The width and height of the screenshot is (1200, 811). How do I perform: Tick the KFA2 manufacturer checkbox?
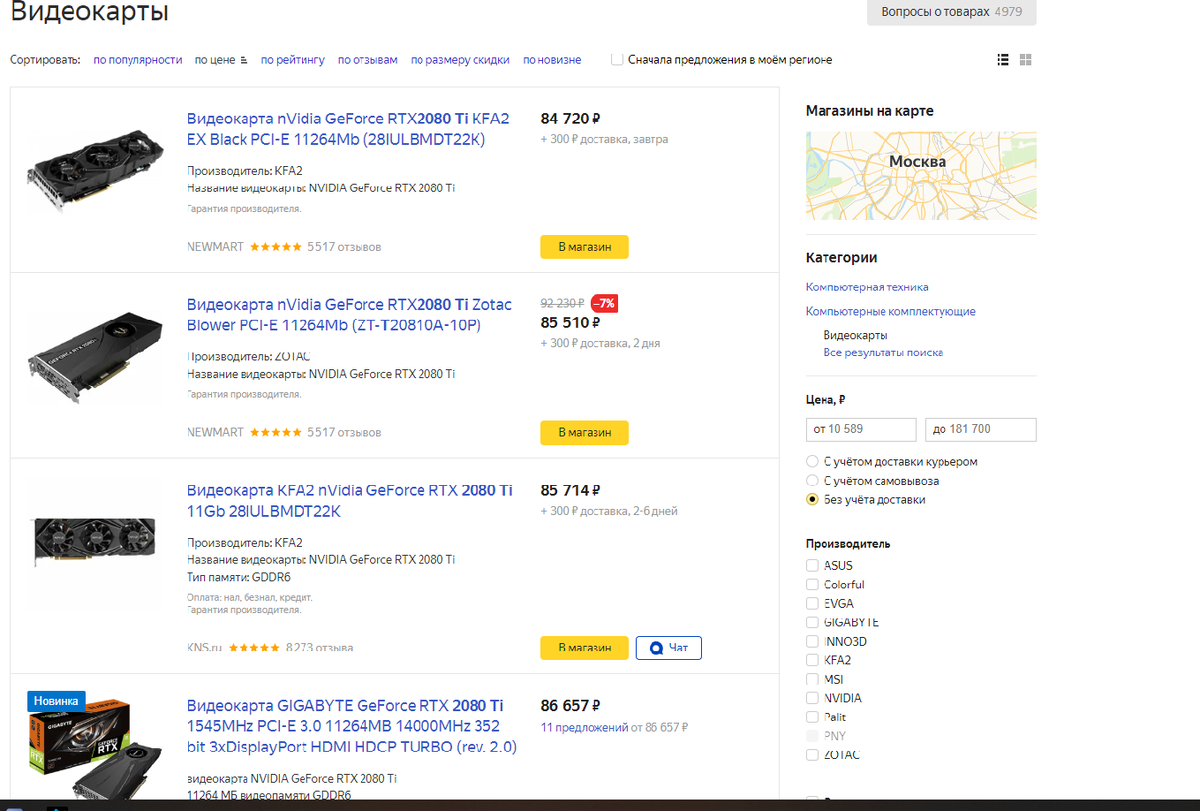tap(812, 661)
